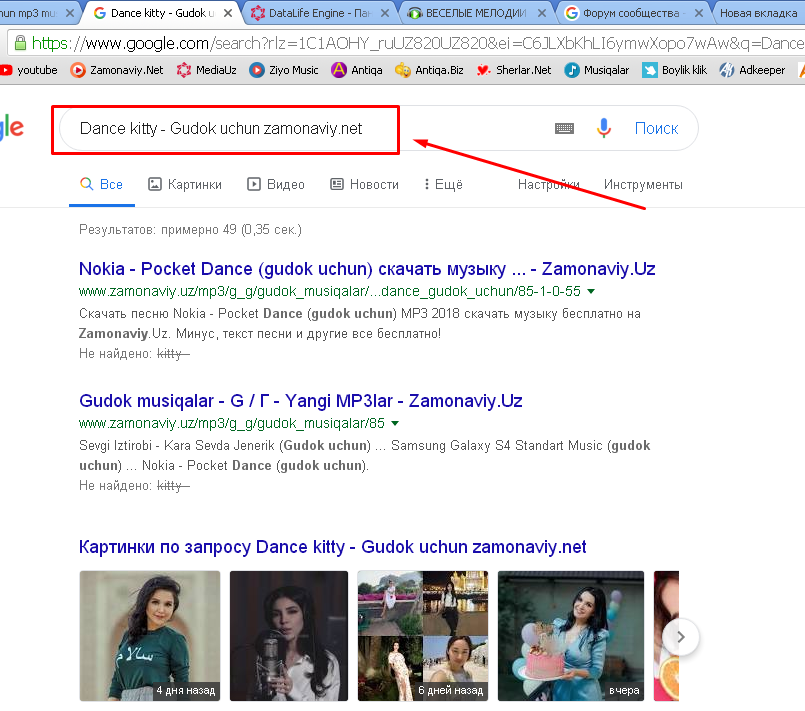The height and width of the screenshot is (711, 805).
Task: Open Gudok musiqalar - G / Г result
Action: click(x=300, y=401)
